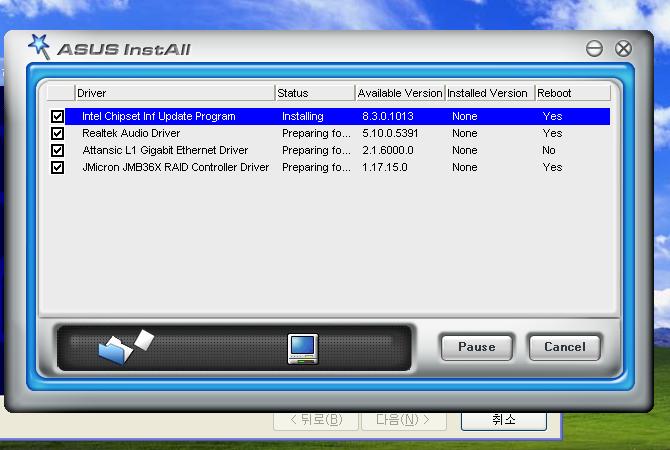Click the 뒤로(B) back button in background wizard

316,421
